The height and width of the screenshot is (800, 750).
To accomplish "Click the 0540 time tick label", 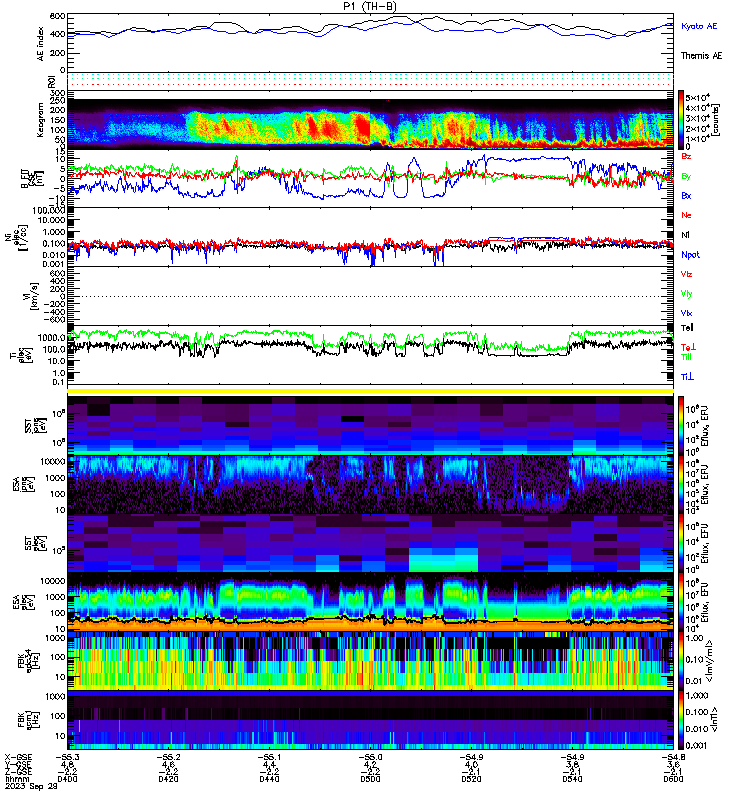I will (572, 779).
